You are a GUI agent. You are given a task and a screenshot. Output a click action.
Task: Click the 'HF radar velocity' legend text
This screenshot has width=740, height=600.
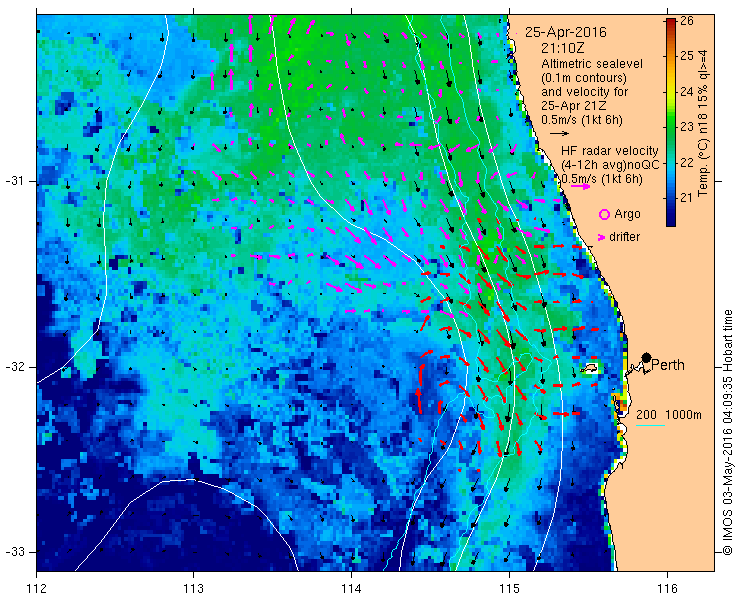(x=610, y=151)
